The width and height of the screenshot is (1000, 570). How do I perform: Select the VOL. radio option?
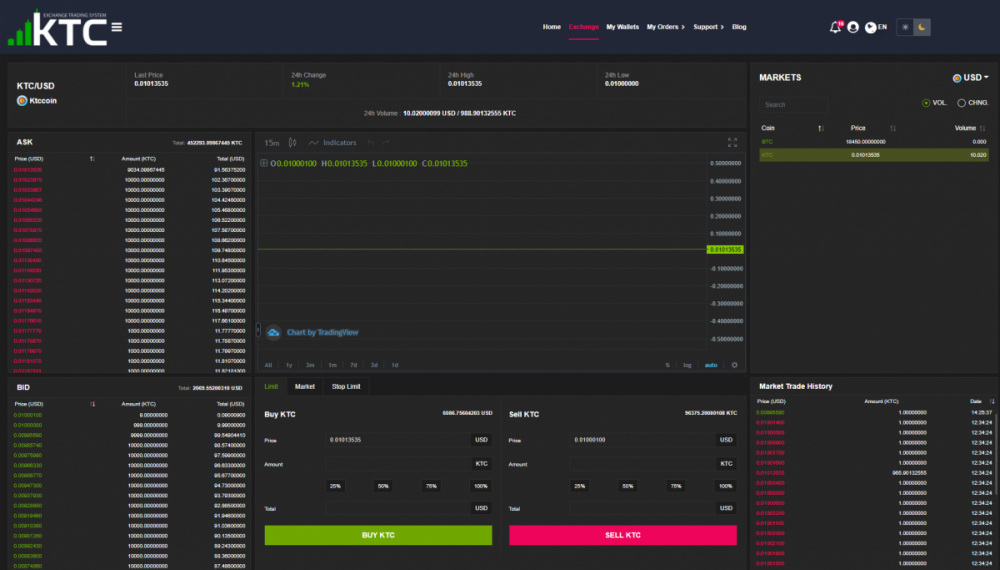(x=926, y=103)
